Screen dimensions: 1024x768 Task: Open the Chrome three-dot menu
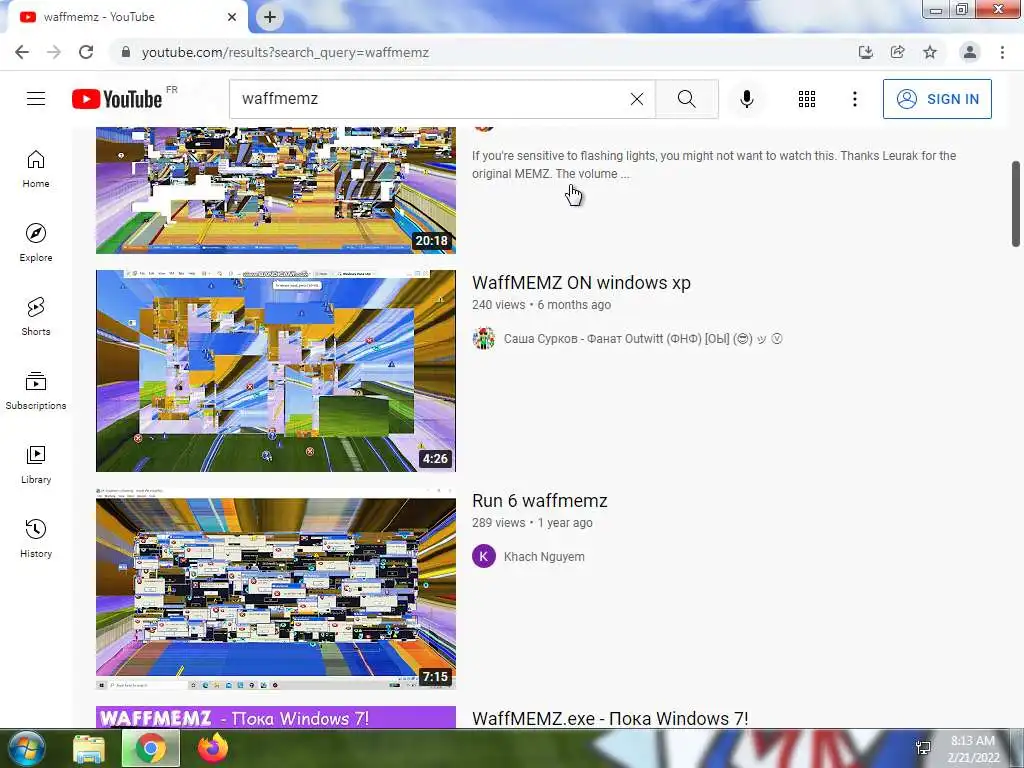pos(1002,52)
